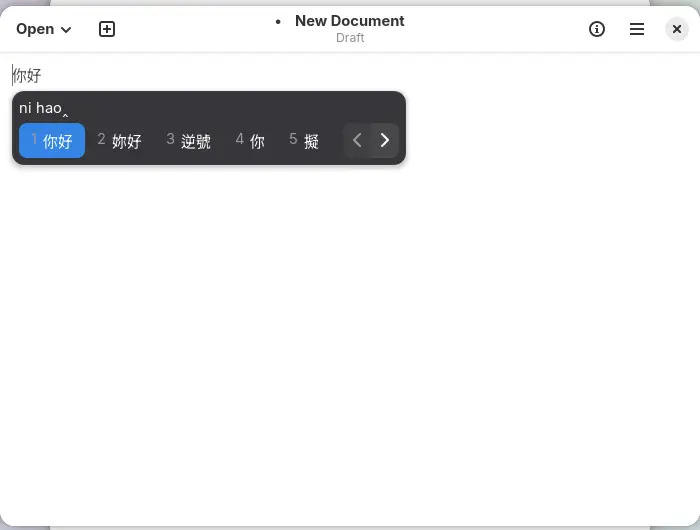The width and height of the screenshot is (700, 530).
Task: Pick candidate 5 擬
Action: pyautogui.click(x=304, y=141)
